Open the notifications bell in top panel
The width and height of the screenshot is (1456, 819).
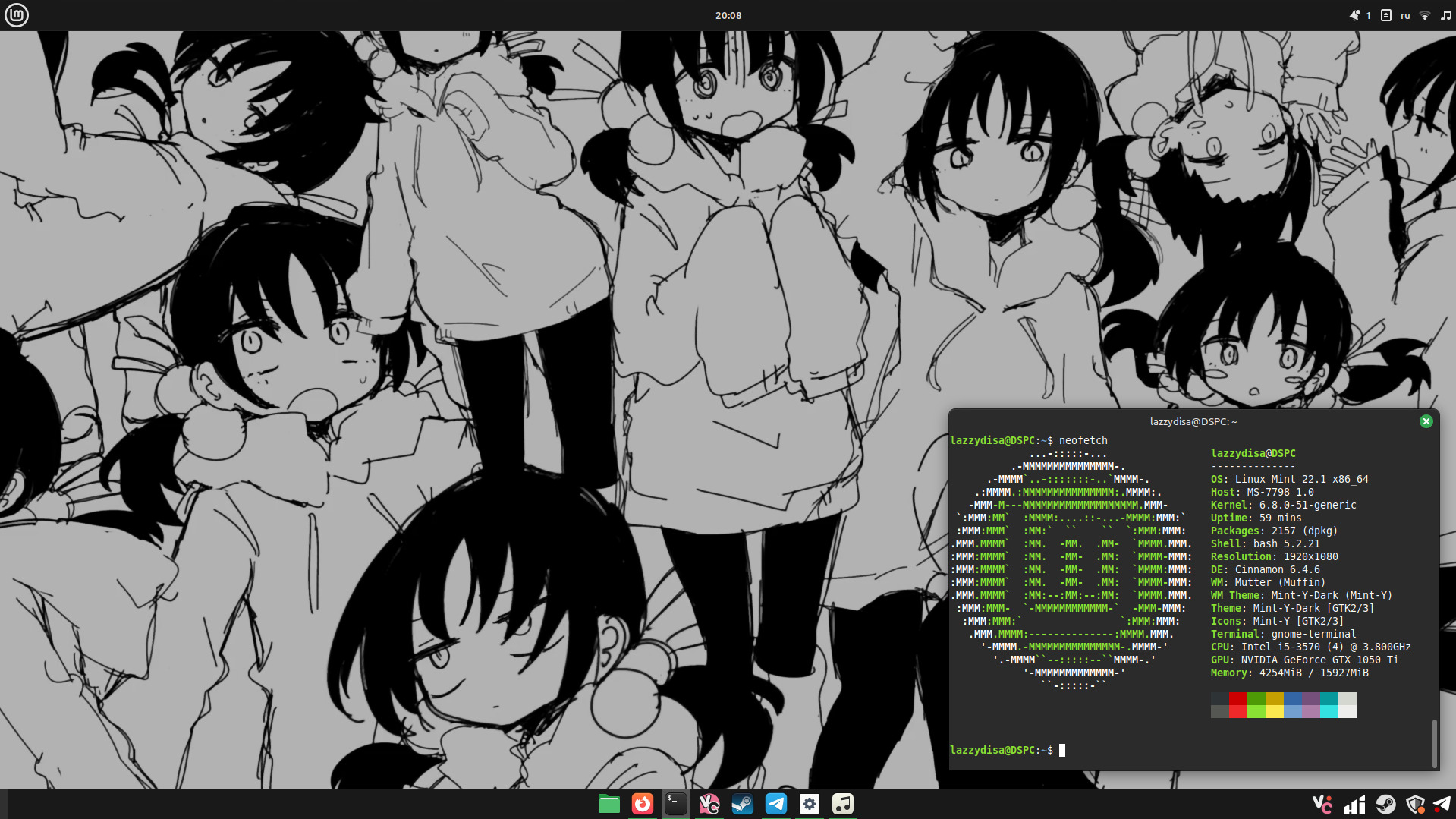point(1355,15)
